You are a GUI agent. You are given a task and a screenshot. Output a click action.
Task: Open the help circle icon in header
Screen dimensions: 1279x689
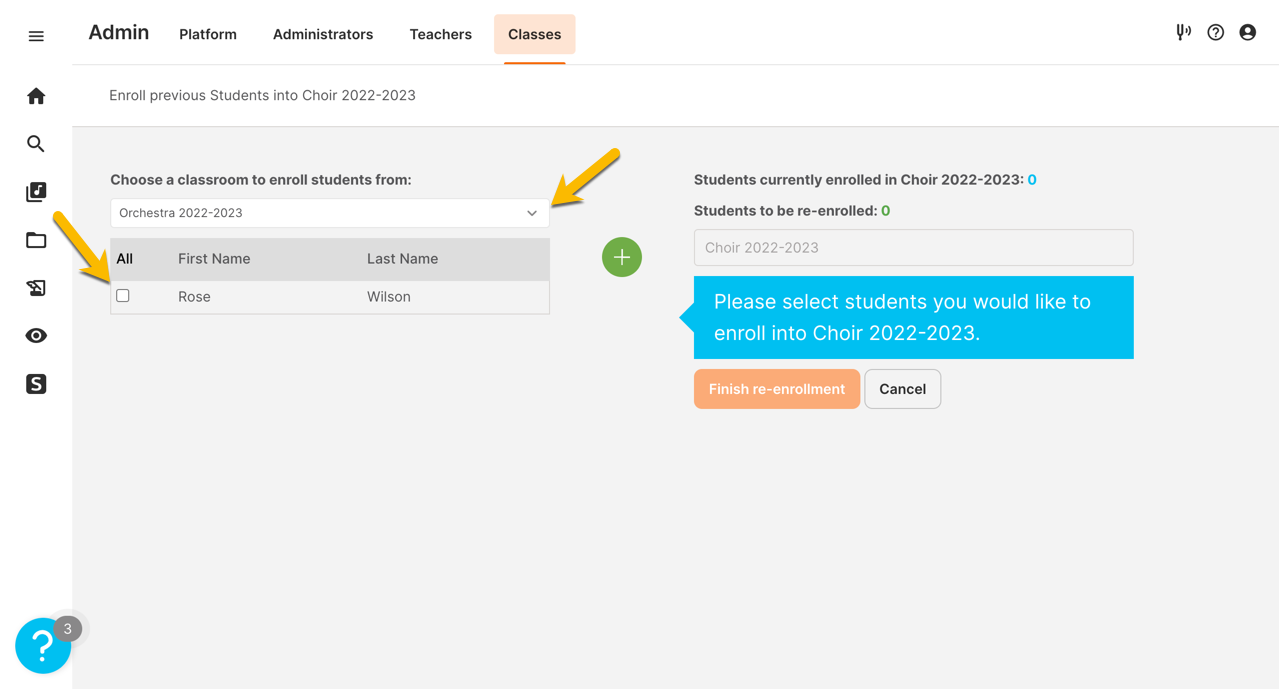[x=1215, y=32]
